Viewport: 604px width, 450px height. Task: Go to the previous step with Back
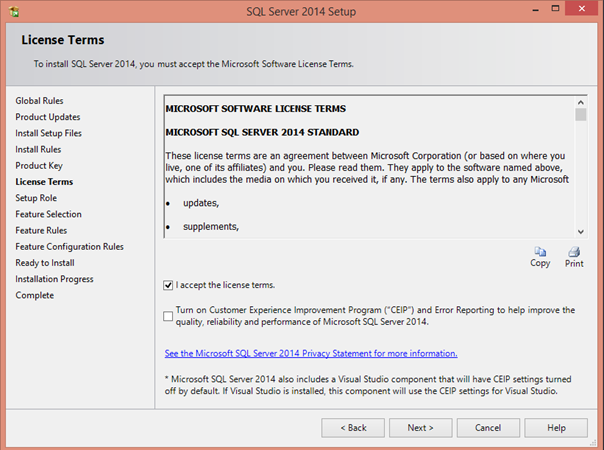[353, 428]
